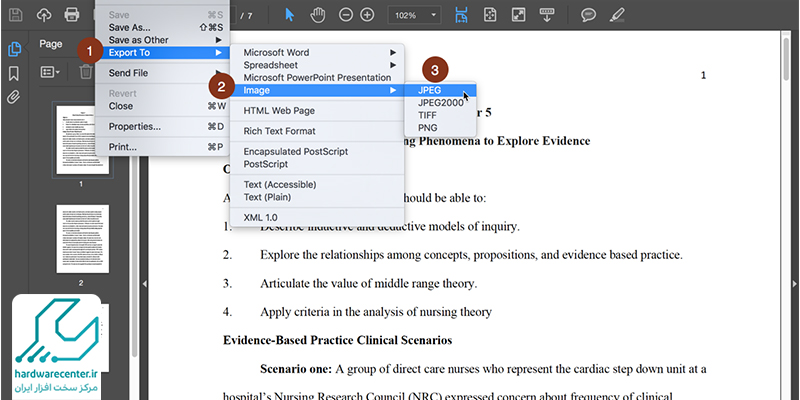Export as Rich Text Format
The image size is (800, 400).
[x=317, y=131]
